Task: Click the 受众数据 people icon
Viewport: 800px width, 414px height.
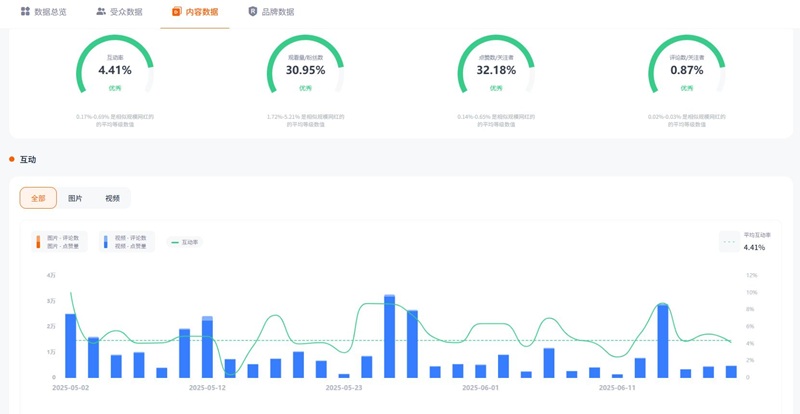Action: click(x=101, y=12)
